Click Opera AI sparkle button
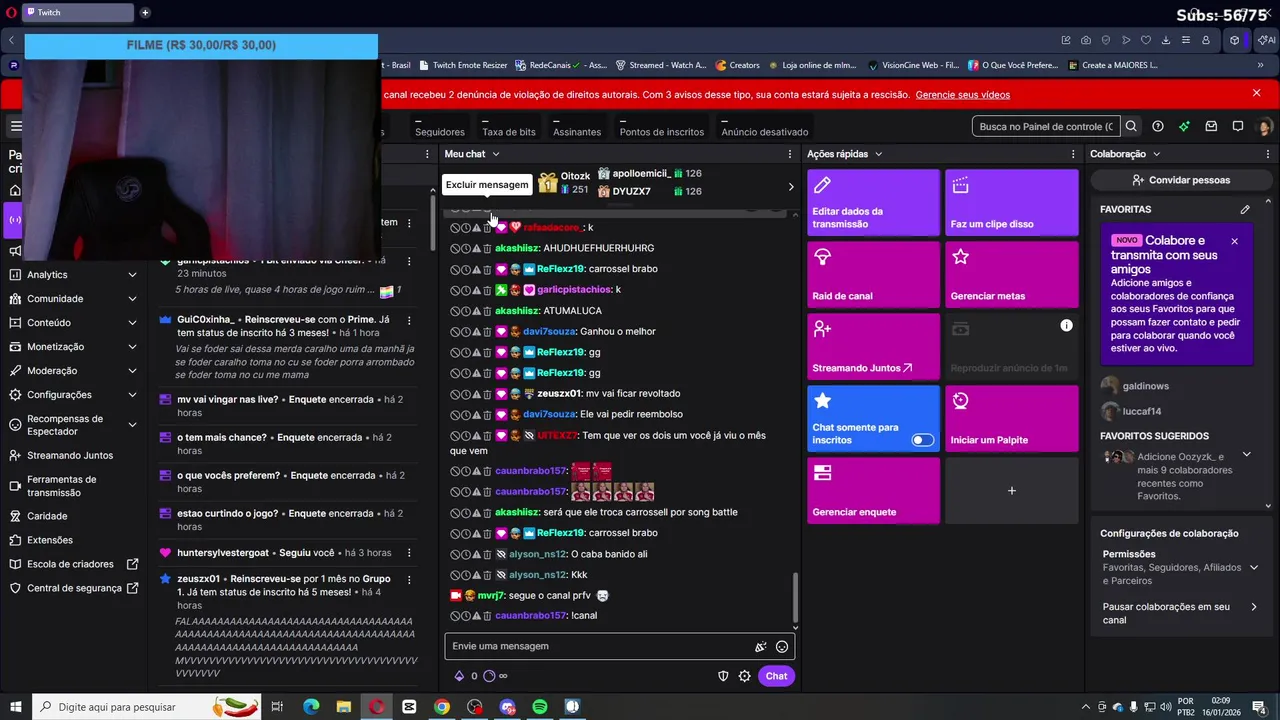The image size is (1280, 720). point(1265,40)
